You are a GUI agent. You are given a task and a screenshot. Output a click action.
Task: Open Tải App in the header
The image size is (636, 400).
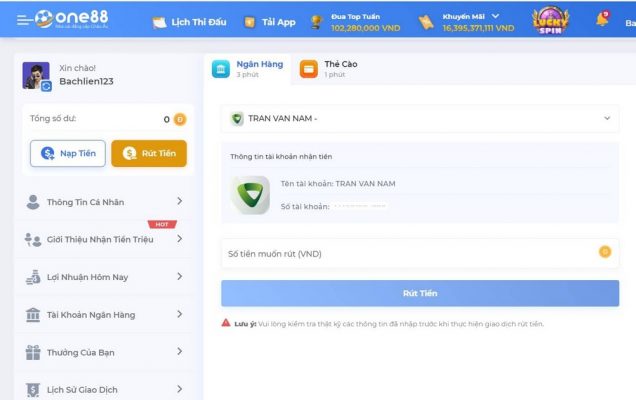pos(270,21)
